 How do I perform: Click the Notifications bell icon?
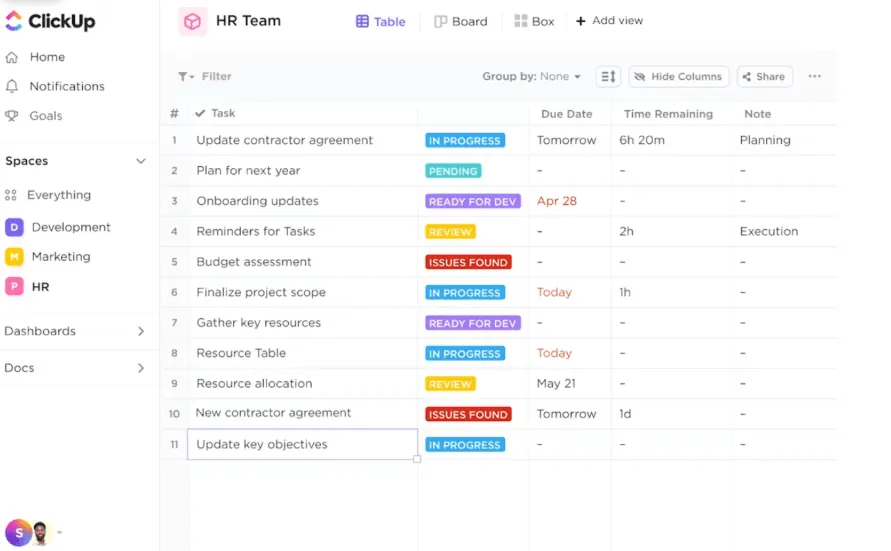pyautogui.click(x=12, y=86)
